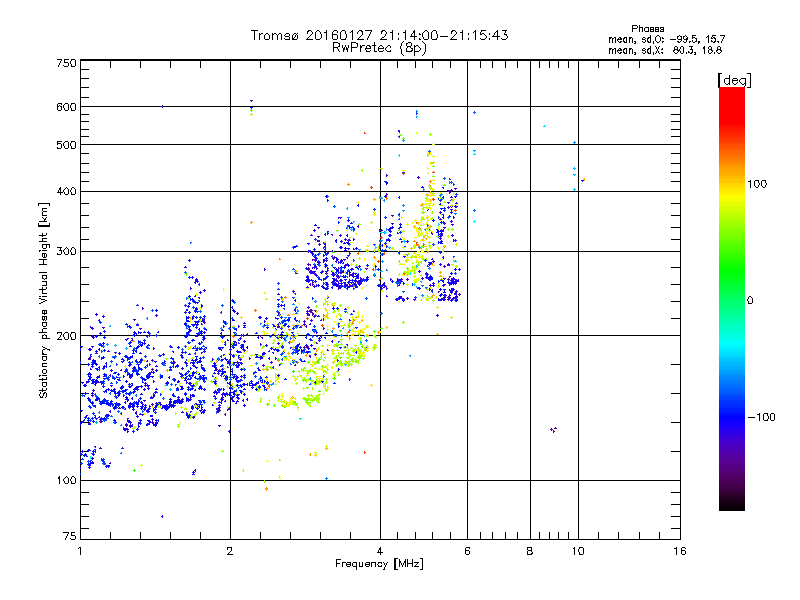Click the y-axis tick label "300"

(x=66, y=252)
